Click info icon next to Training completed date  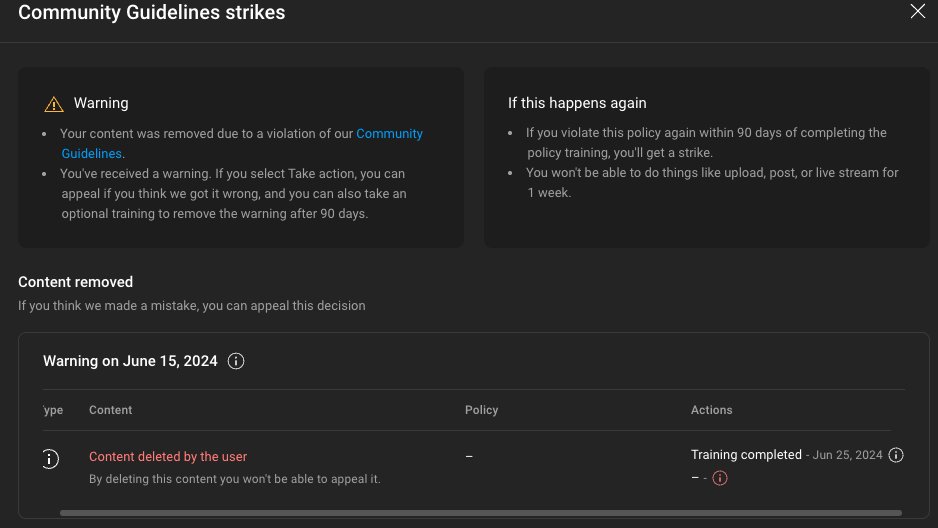click(896, 455)
